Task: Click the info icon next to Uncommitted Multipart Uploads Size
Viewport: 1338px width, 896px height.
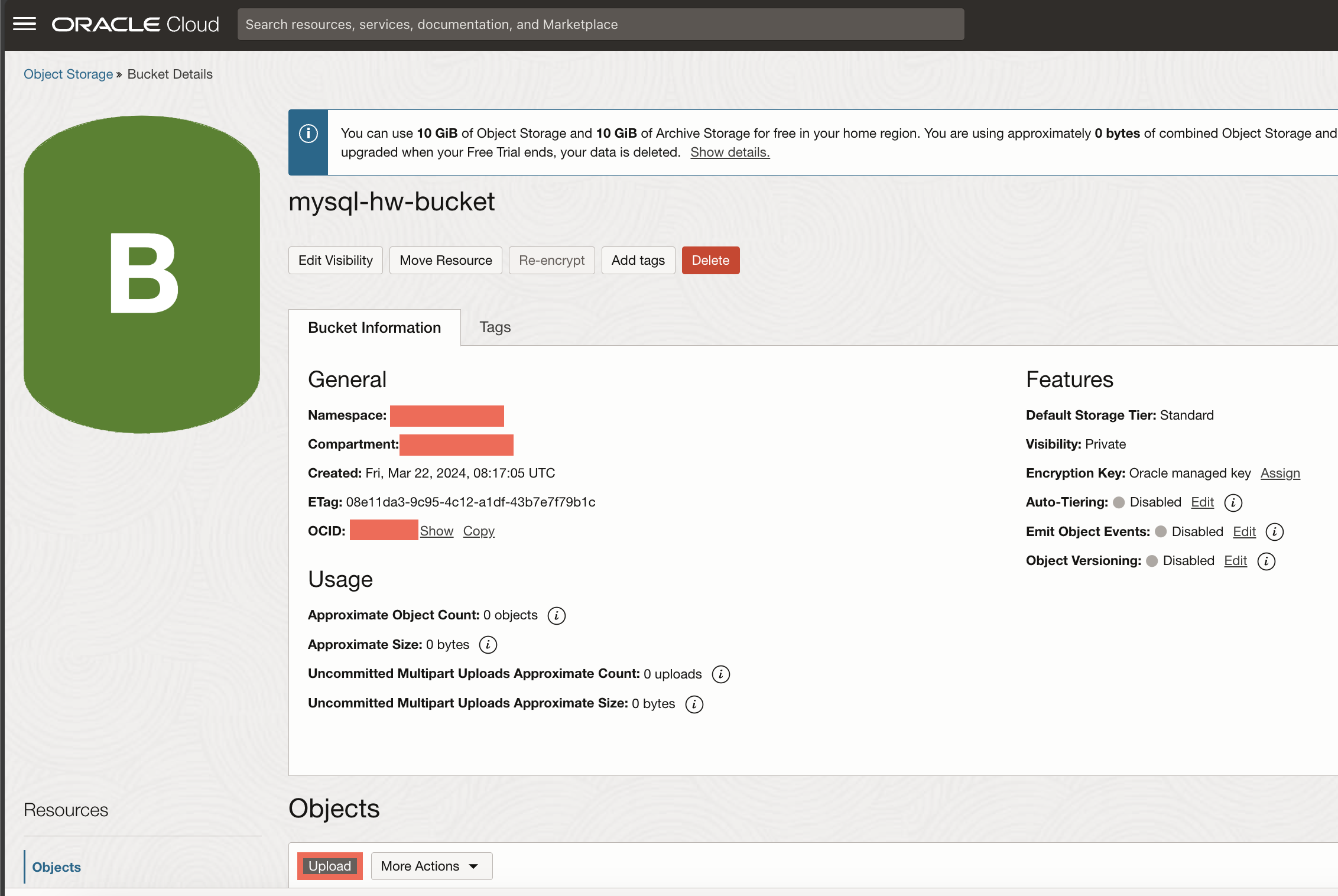Action: [697, 703]
